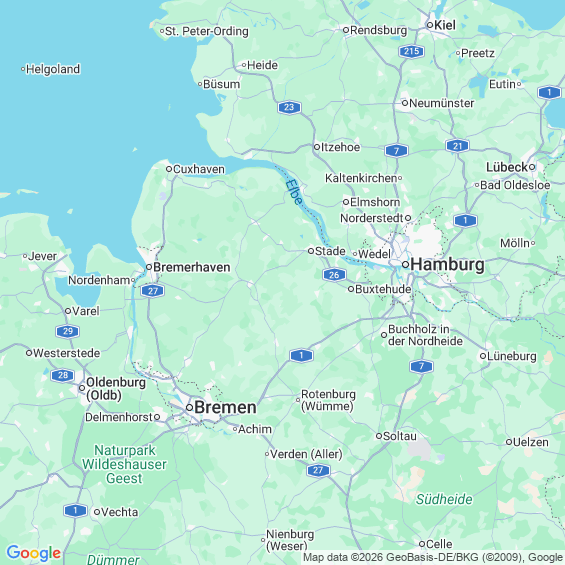This screenshot has height=565, width=565.
Task: Click the A29 highway shield near Varel
Action: pos(68,331)
